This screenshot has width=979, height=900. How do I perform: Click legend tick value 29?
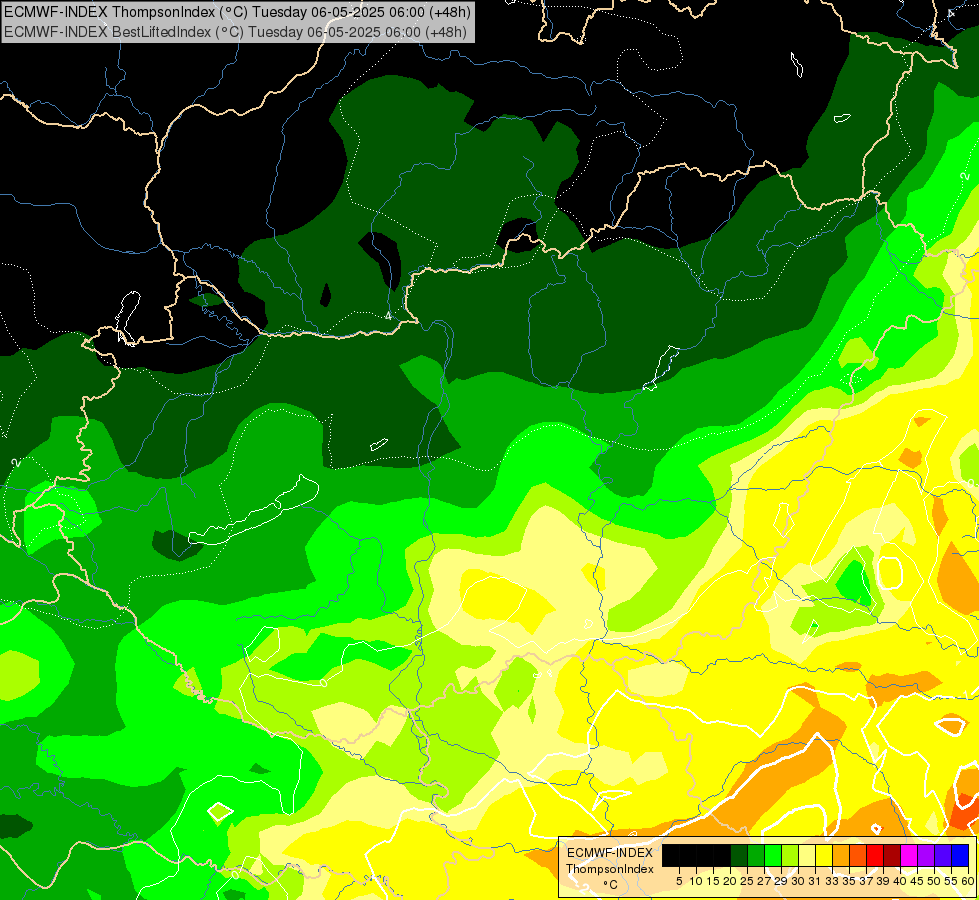click(781, 881)
